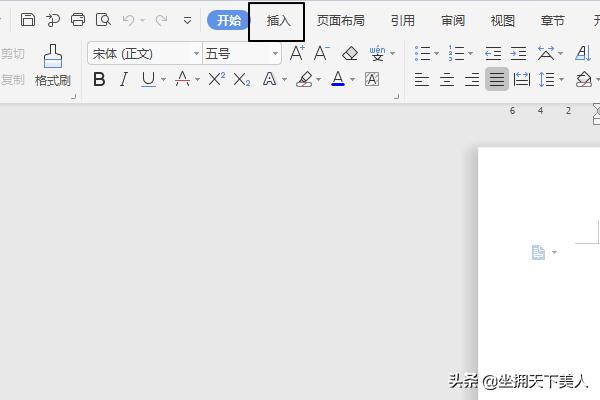Open the 页面布局 tab

341,21
